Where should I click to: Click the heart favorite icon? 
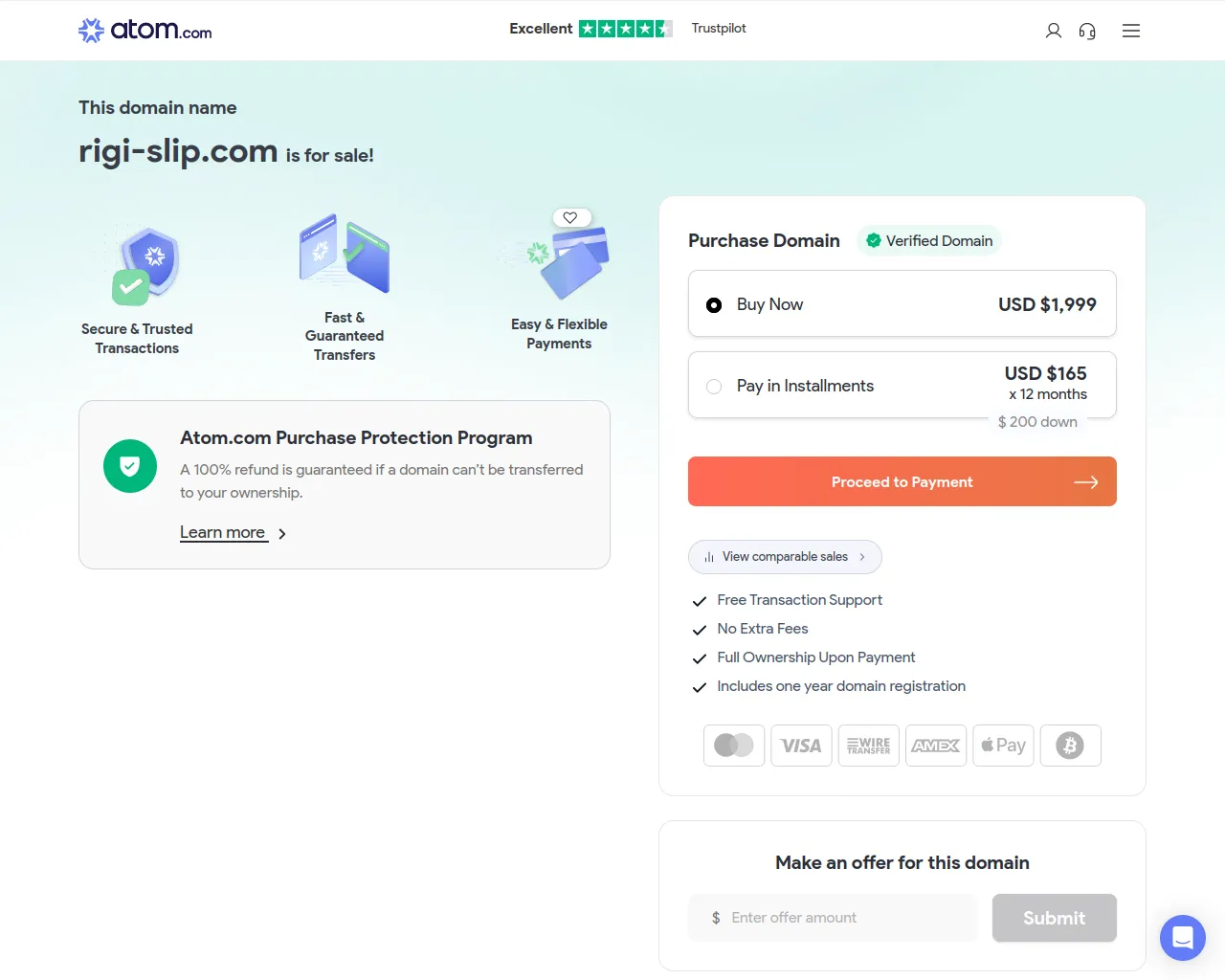click(570, 217)
